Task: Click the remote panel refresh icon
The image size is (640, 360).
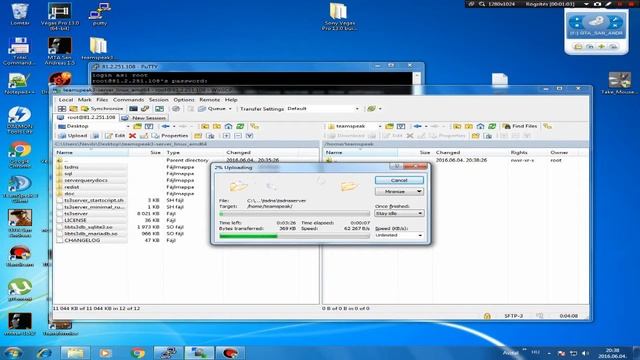Action: coord(492,126)
